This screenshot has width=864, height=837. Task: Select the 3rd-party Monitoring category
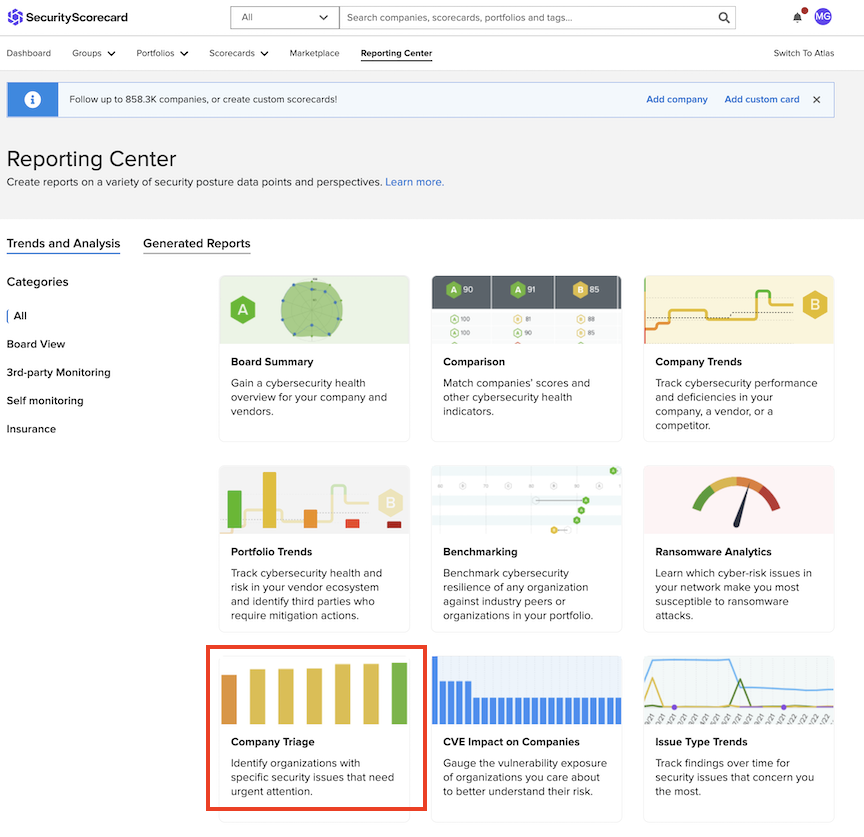58,372
